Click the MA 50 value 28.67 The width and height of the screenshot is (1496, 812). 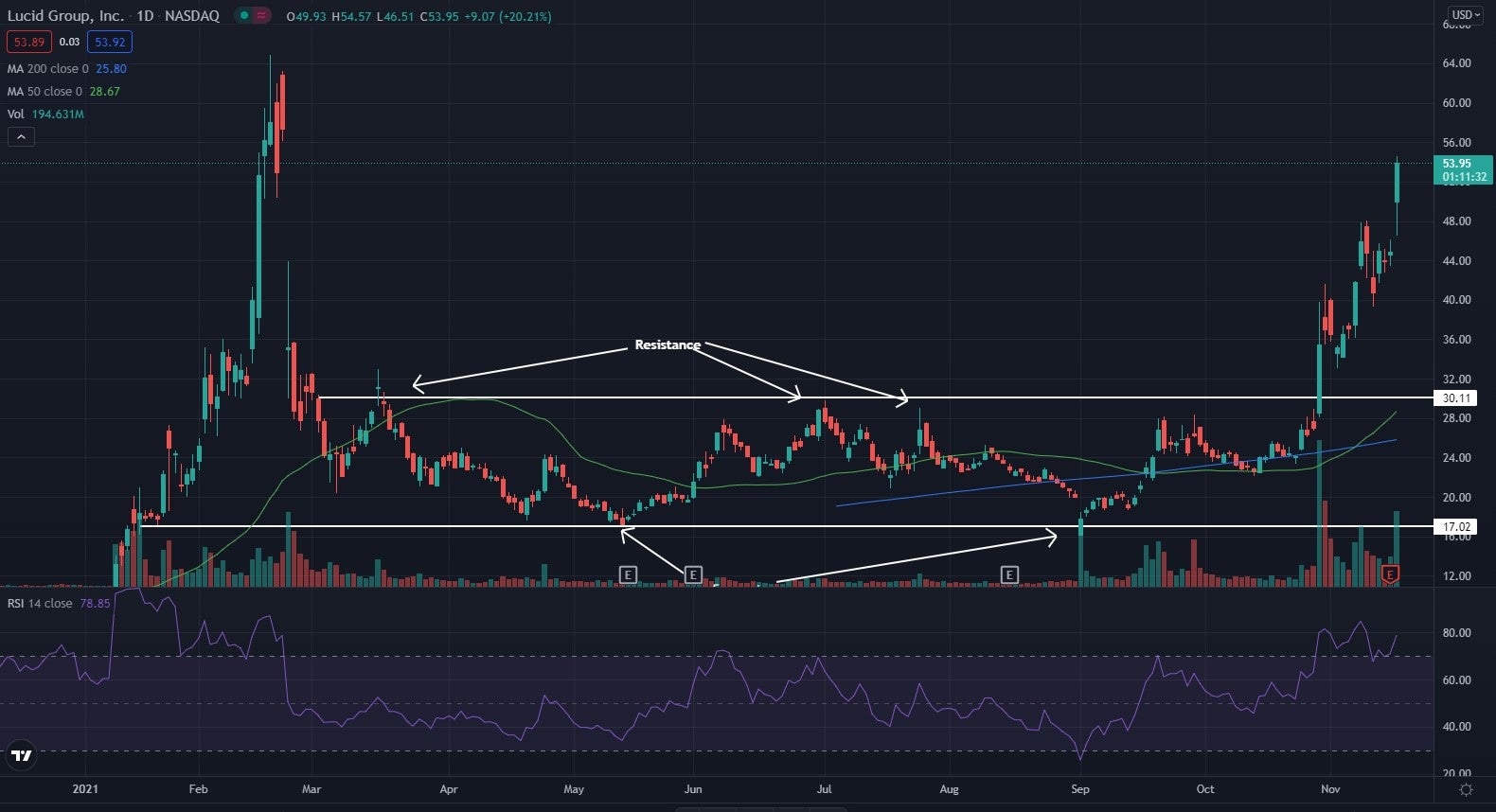[105, 92]
